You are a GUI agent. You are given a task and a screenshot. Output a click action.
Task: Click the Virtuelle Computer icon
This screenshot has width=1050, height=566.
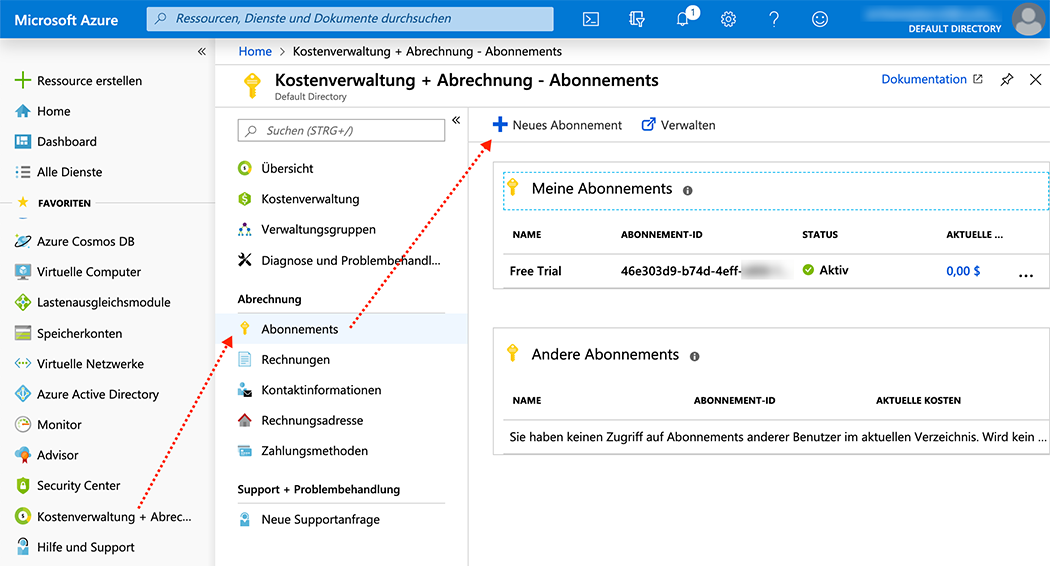(23, 272)
